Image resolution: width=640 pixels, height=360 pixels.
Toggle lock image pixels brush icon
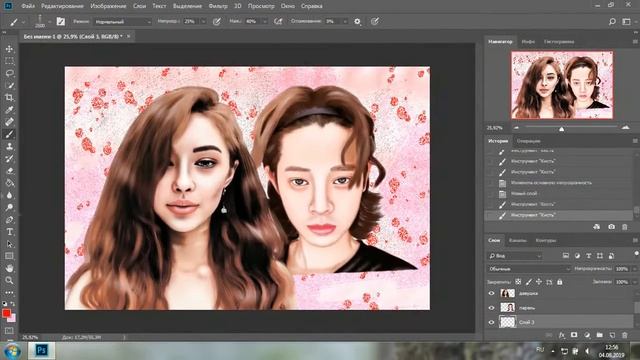(x=529, y=282)
